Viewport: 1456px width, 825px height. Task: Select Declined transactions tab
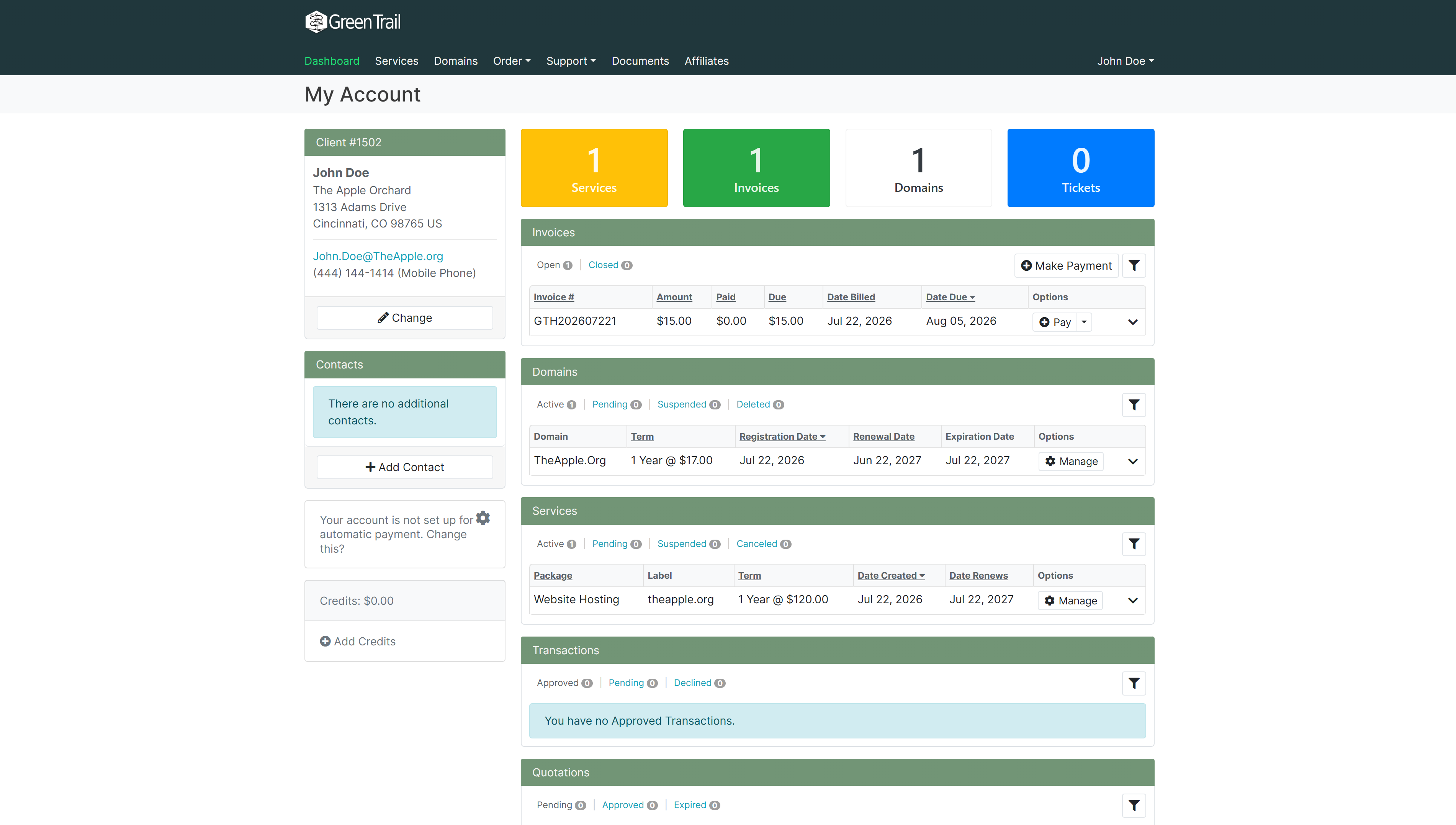click(699, 683)
